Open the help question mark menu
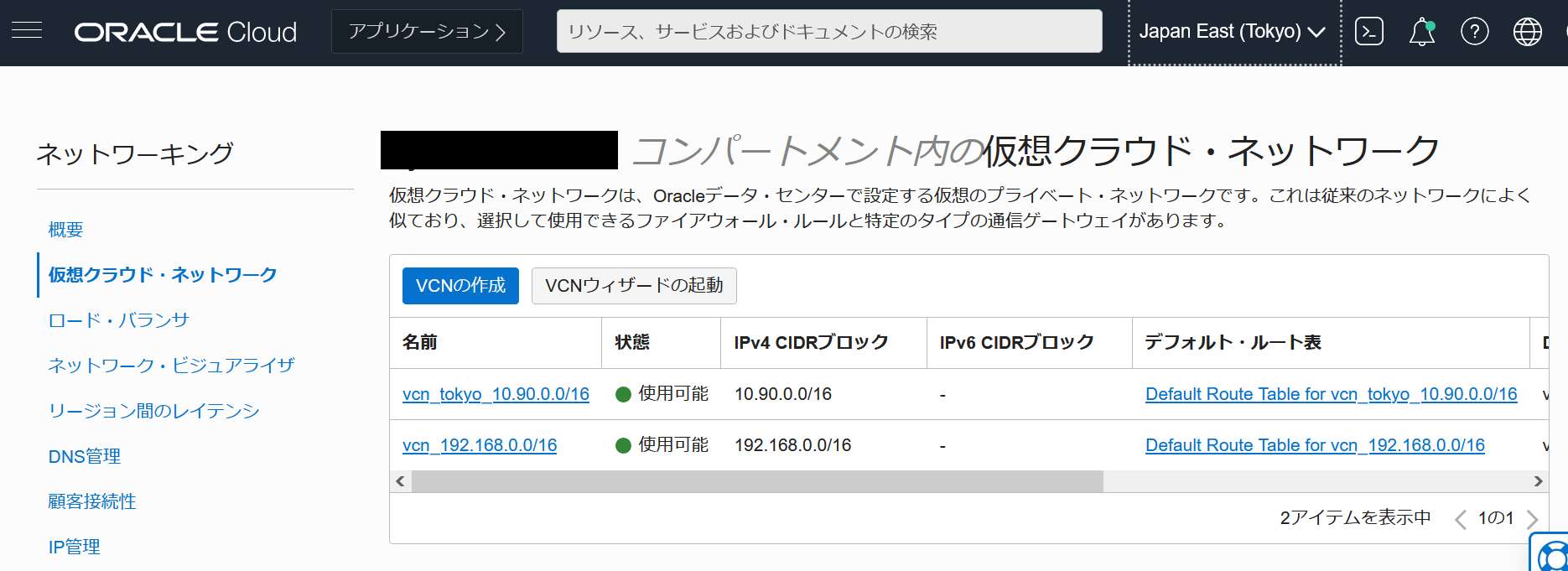The image size is (1568, 571). [1475, 32]
